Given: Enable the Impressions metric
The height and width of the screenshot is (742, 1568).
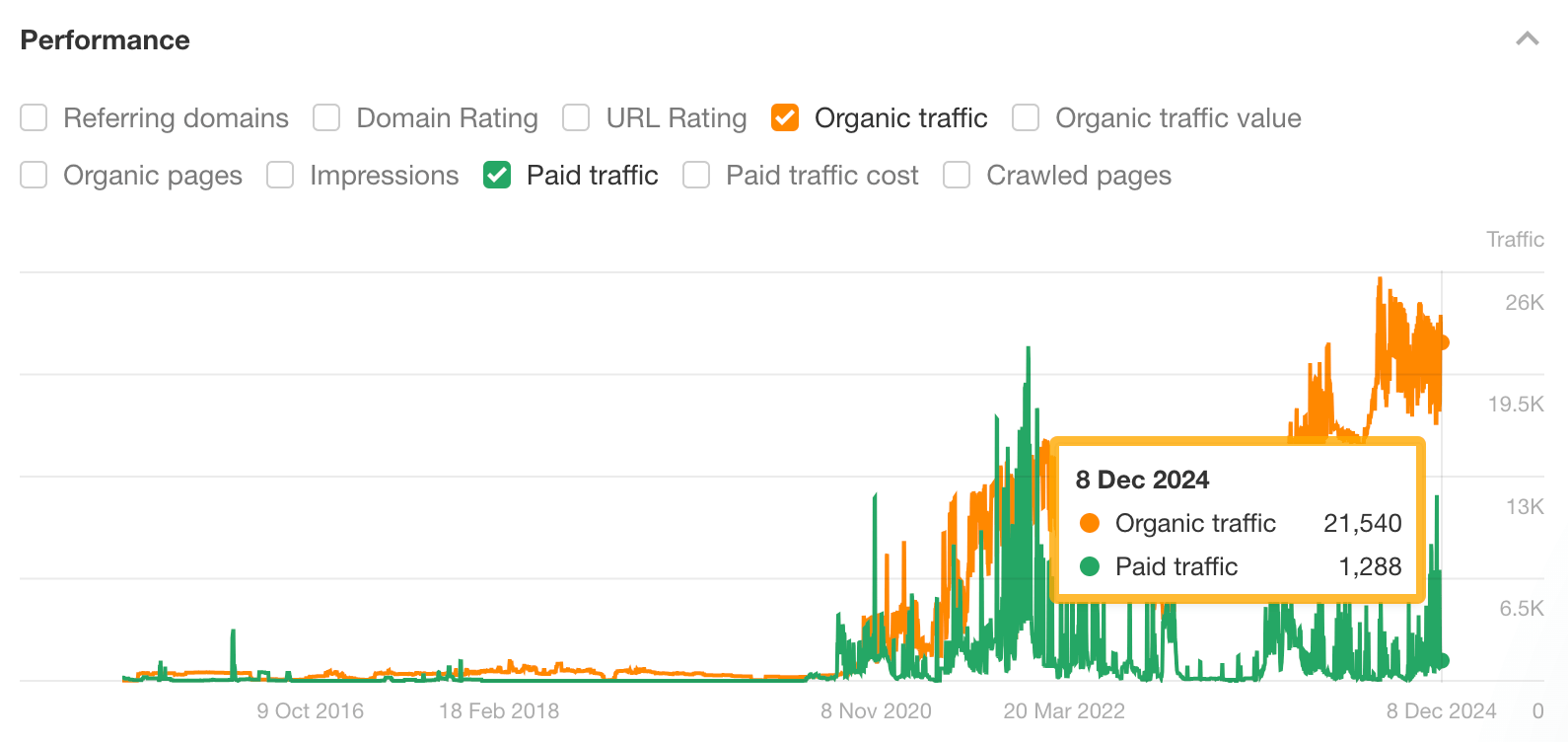Looking at the screenshot, I should [x=280, y=175].
